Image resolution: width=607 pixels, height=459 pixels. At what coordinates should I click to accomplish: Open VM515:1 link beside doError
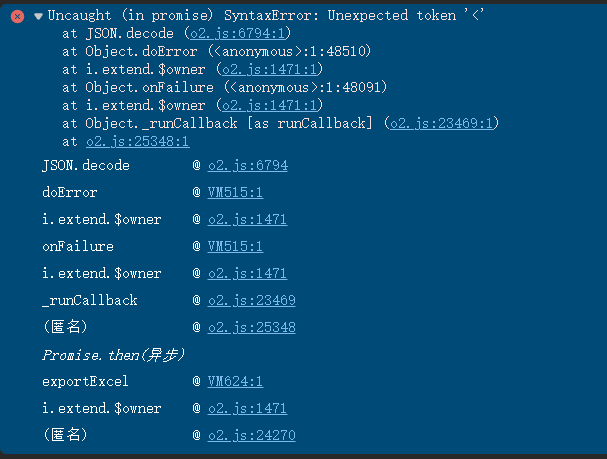coord(235,192)
